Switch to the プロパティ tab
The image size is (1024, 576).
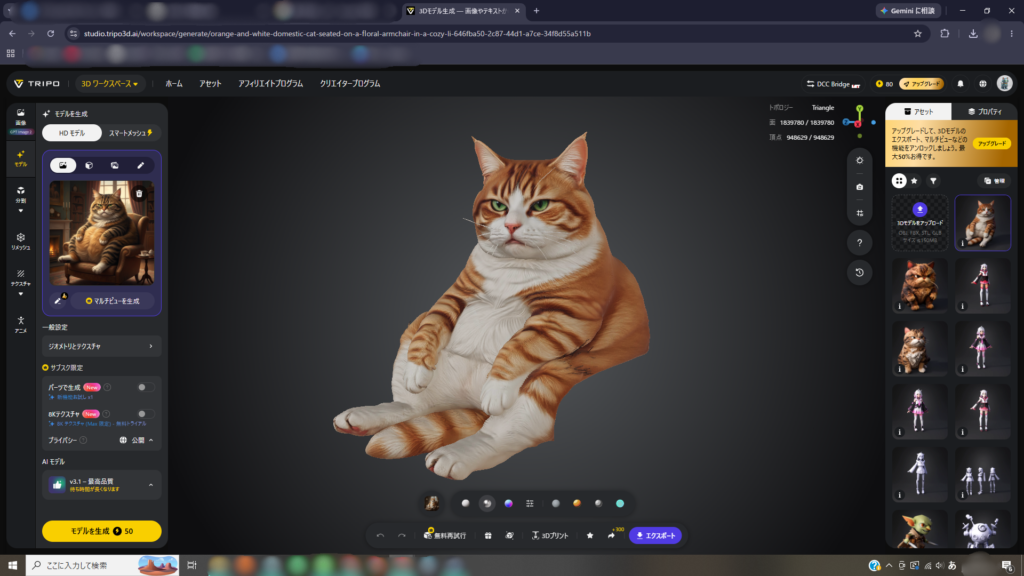pos(984,112)
